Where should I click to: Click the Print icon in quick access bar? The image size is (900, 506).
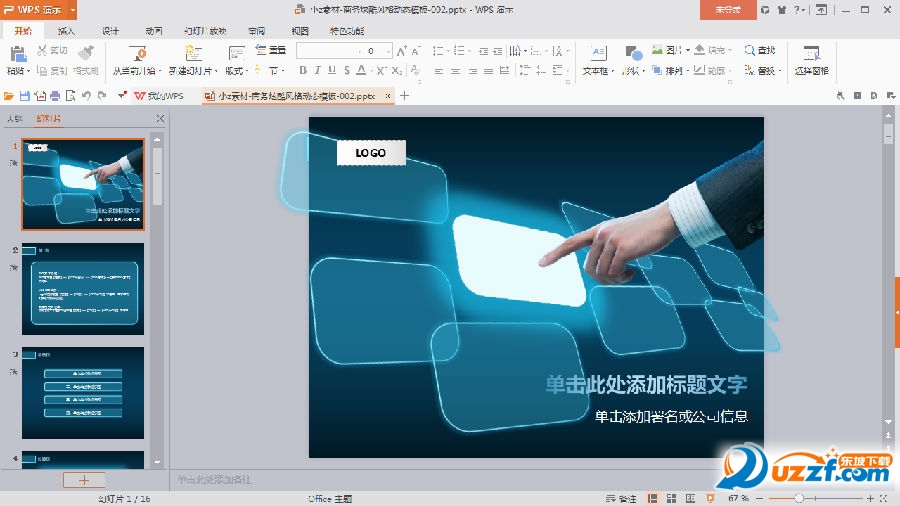[55, 96]
